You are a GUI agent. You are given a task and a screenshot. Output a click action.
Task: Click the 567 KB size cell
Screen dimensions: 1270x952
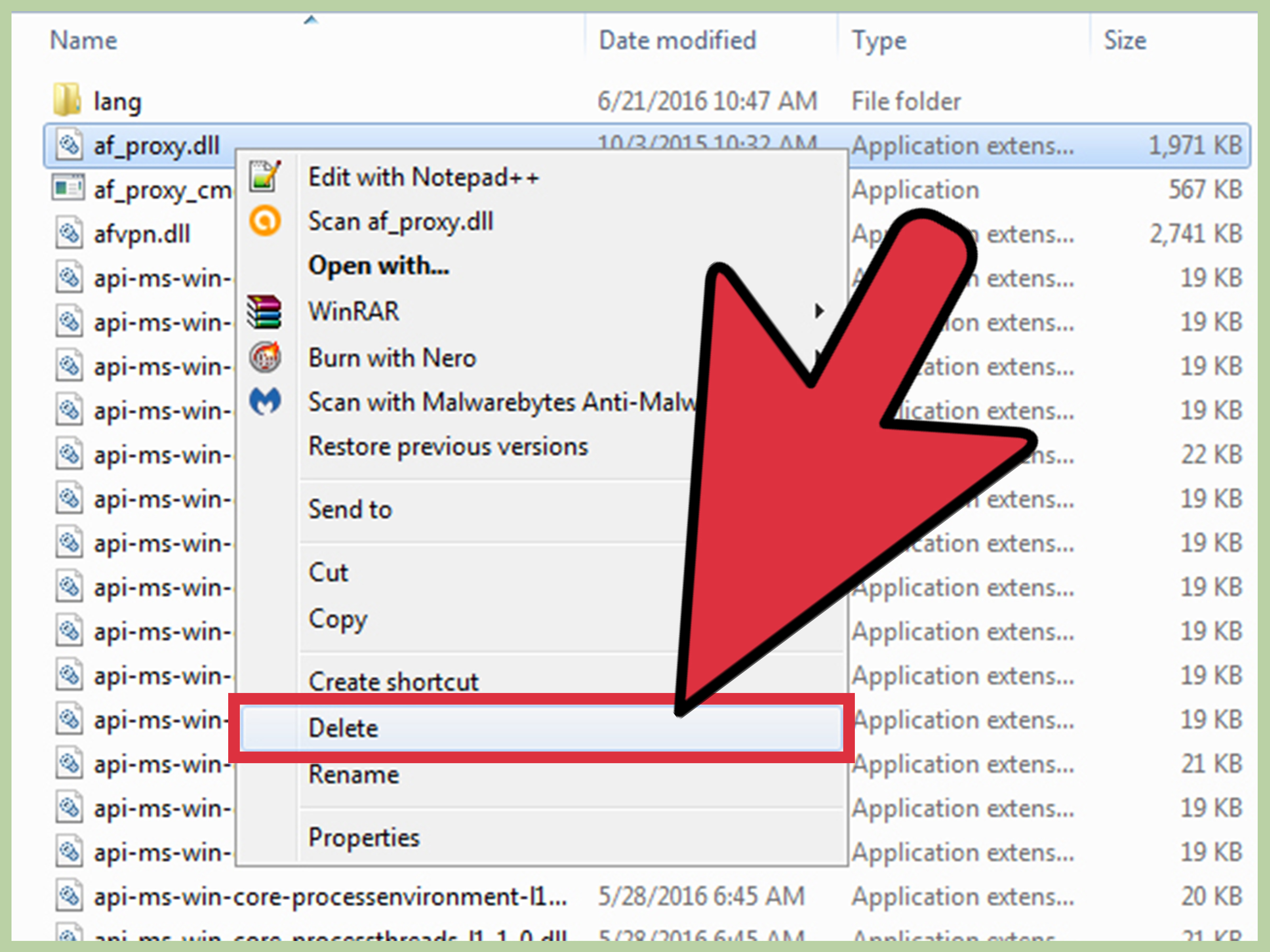pos(1206,189)
